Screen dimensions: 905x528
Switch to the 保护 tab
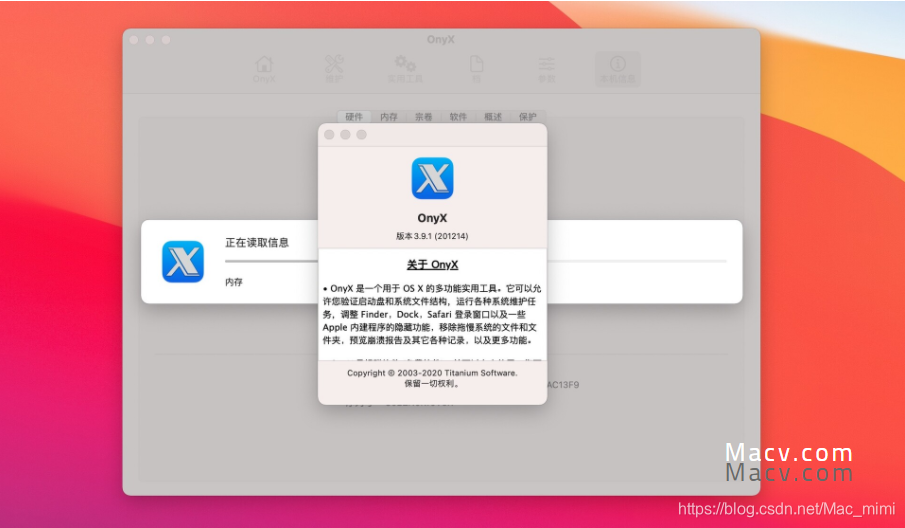click(527, 117)
